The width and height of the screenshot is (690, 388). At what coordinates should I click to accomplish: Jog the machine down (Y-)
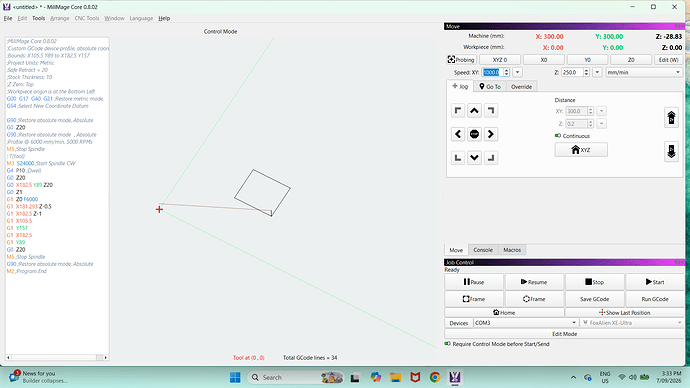(474, 157)
